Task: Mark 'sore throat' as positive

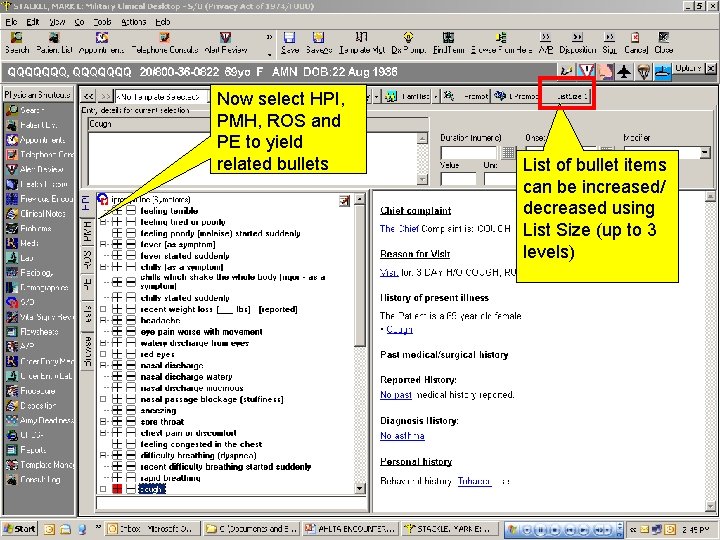Action: click(118, 422)
